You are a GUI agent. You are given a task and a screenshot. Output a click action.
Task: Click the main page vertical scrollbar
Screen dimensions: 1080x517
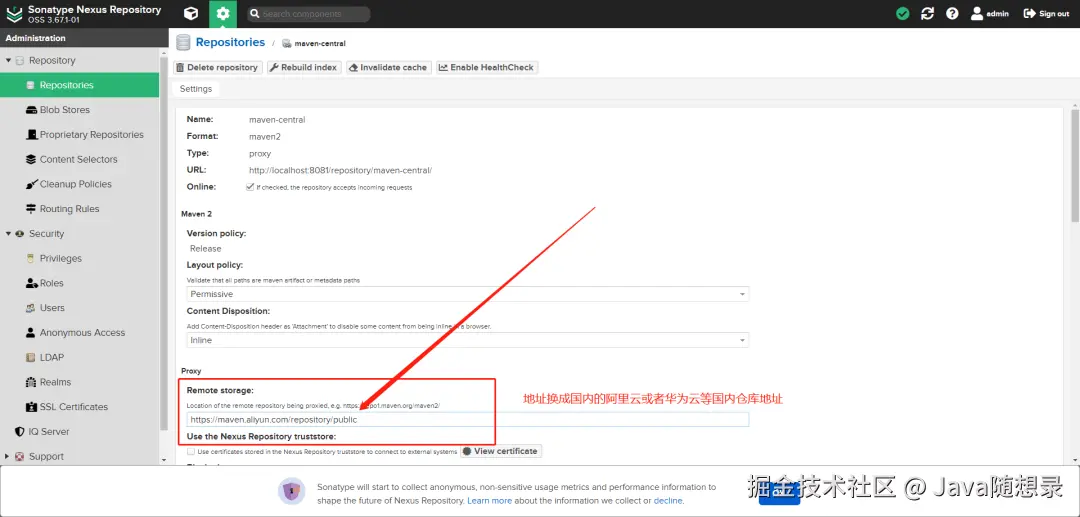(x=1075, y=165)
